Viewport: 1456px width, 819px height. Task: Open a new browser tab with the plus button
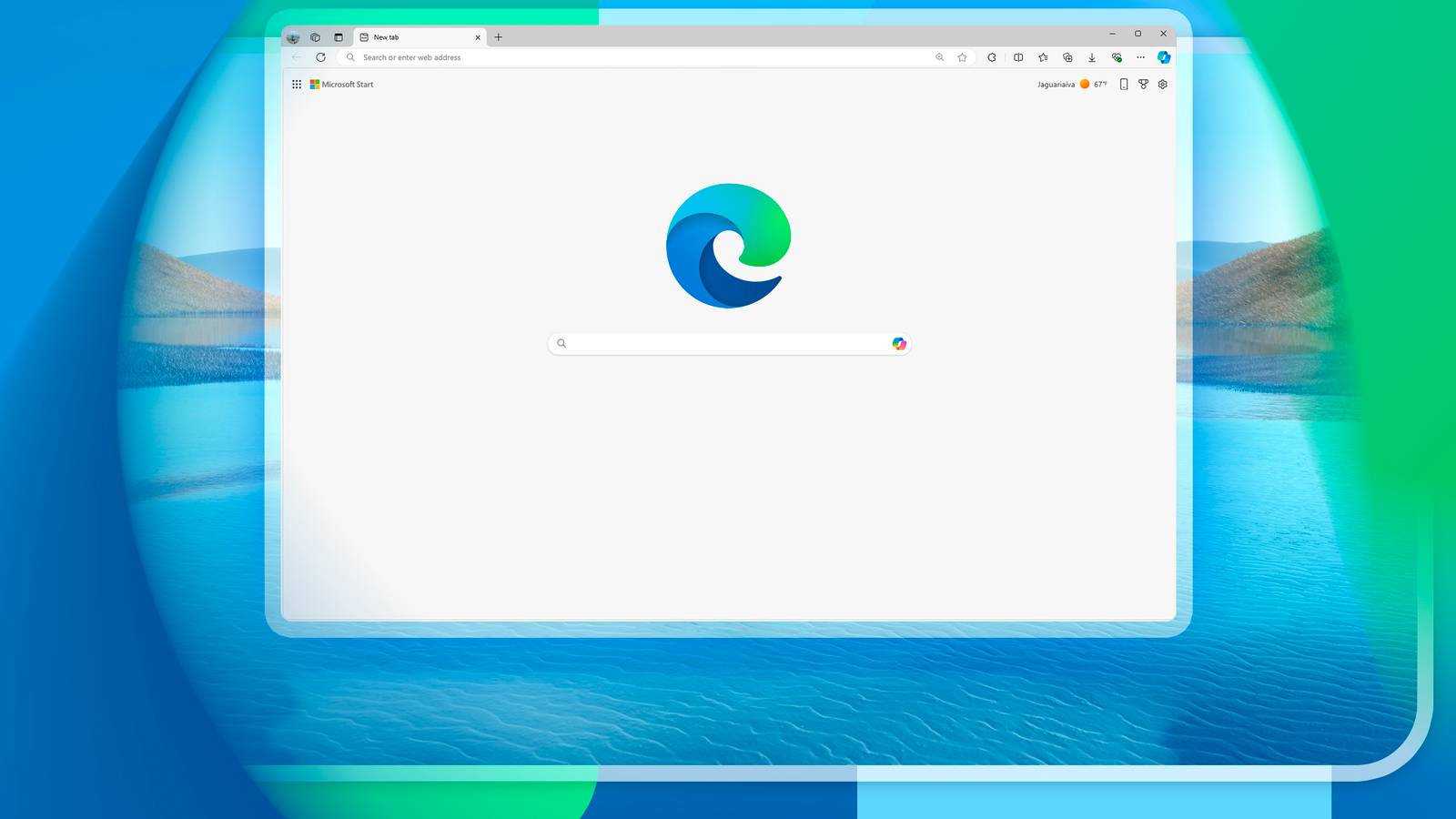coord(498,37)
